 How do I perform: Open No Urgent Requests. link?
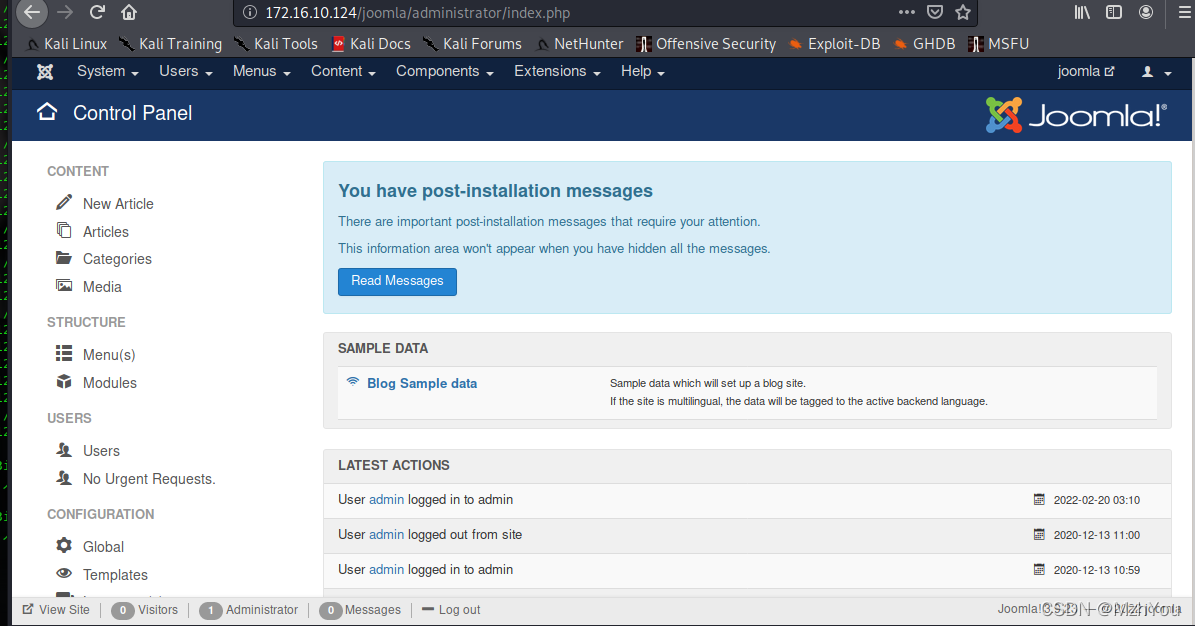[149, 479]
